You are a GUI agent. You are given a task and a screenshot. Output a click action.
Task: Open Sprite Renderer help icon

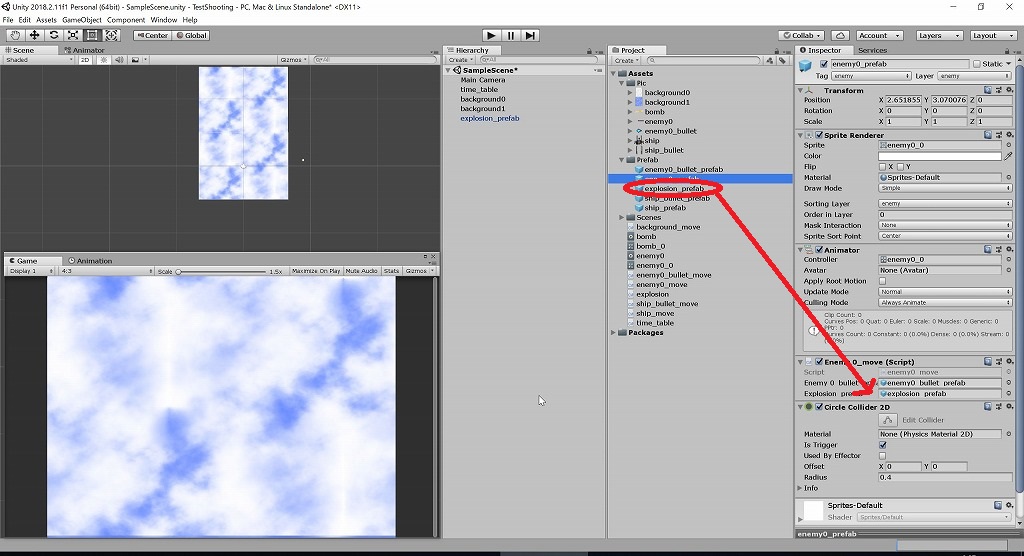click(988, 135)
